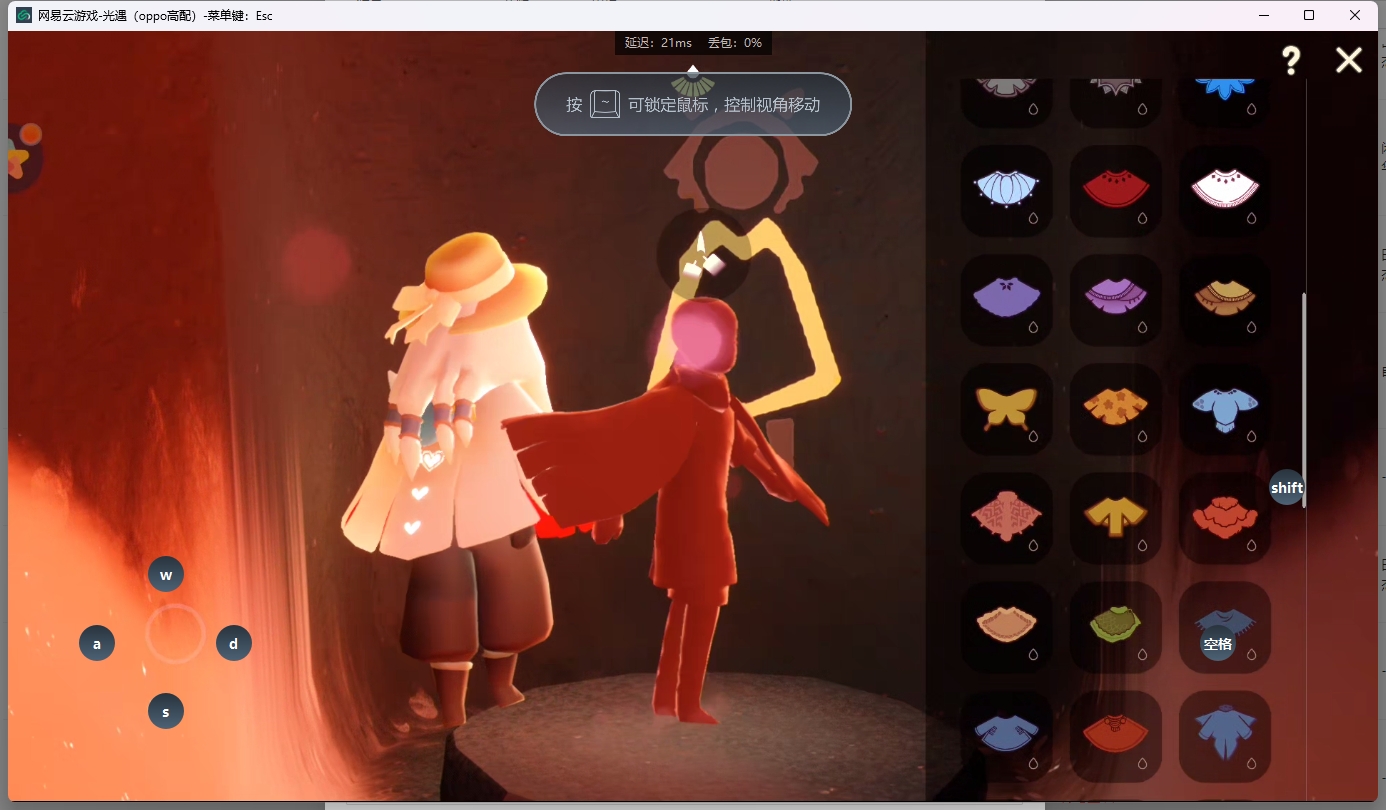The height and width of the screenshot is (810, 1386).
Task: Select the light blue bird-shaped cape
Action: 1225,408
